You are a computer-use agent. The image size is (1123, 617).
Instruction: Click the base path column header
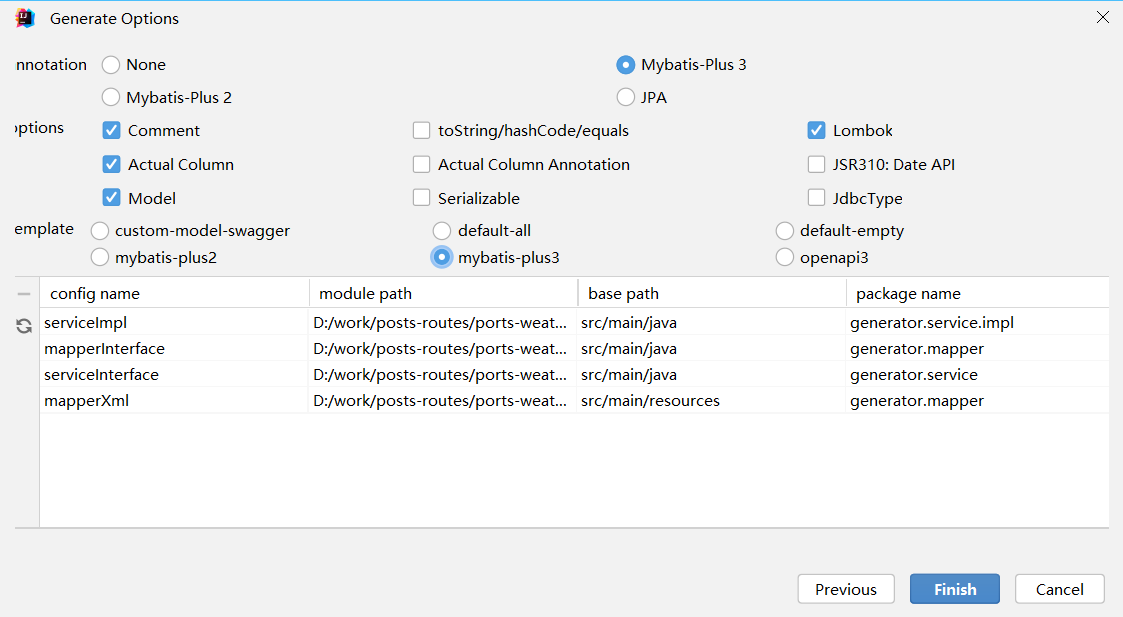[712, 294]
